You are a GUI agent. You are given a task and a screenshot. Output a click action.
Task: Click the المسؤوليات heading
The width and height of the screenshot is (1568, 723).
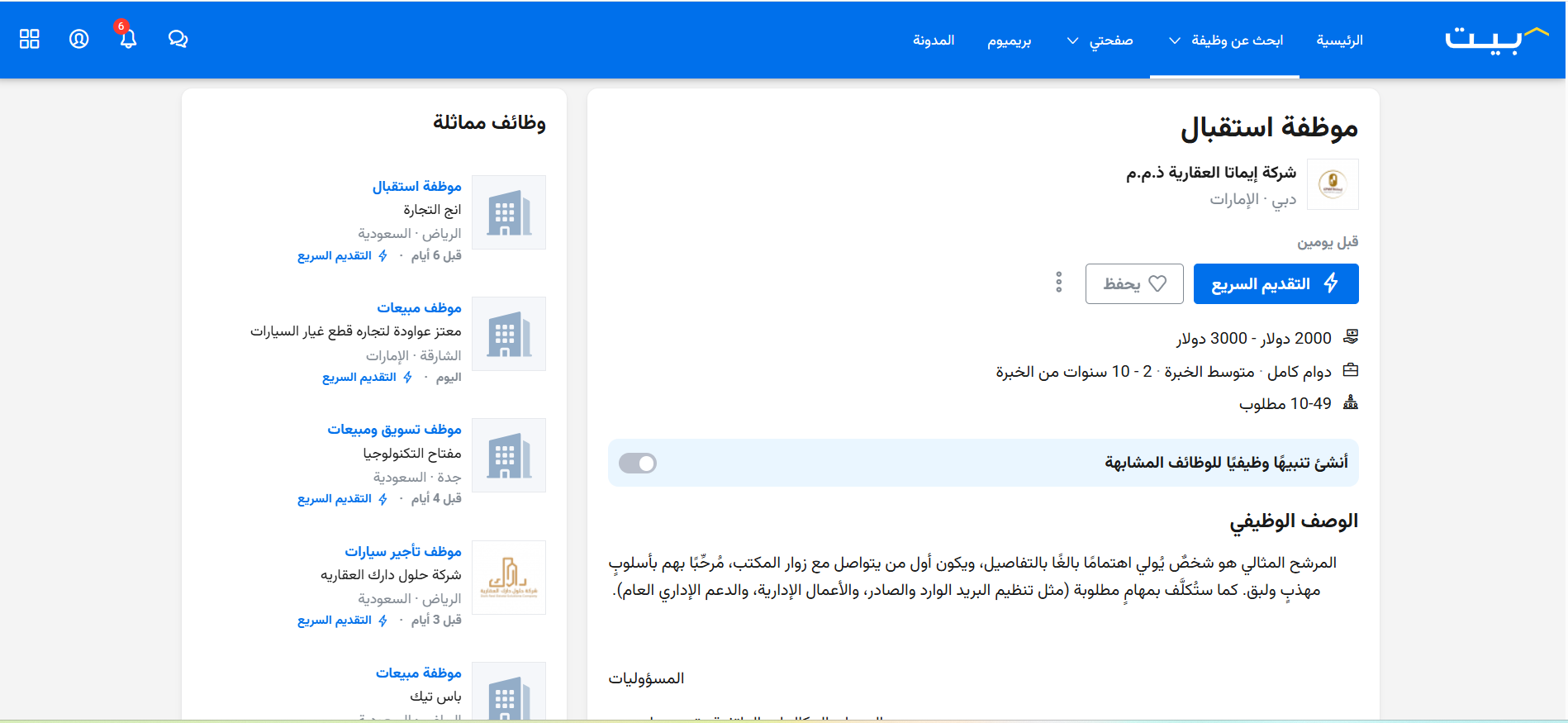[646, 678]
